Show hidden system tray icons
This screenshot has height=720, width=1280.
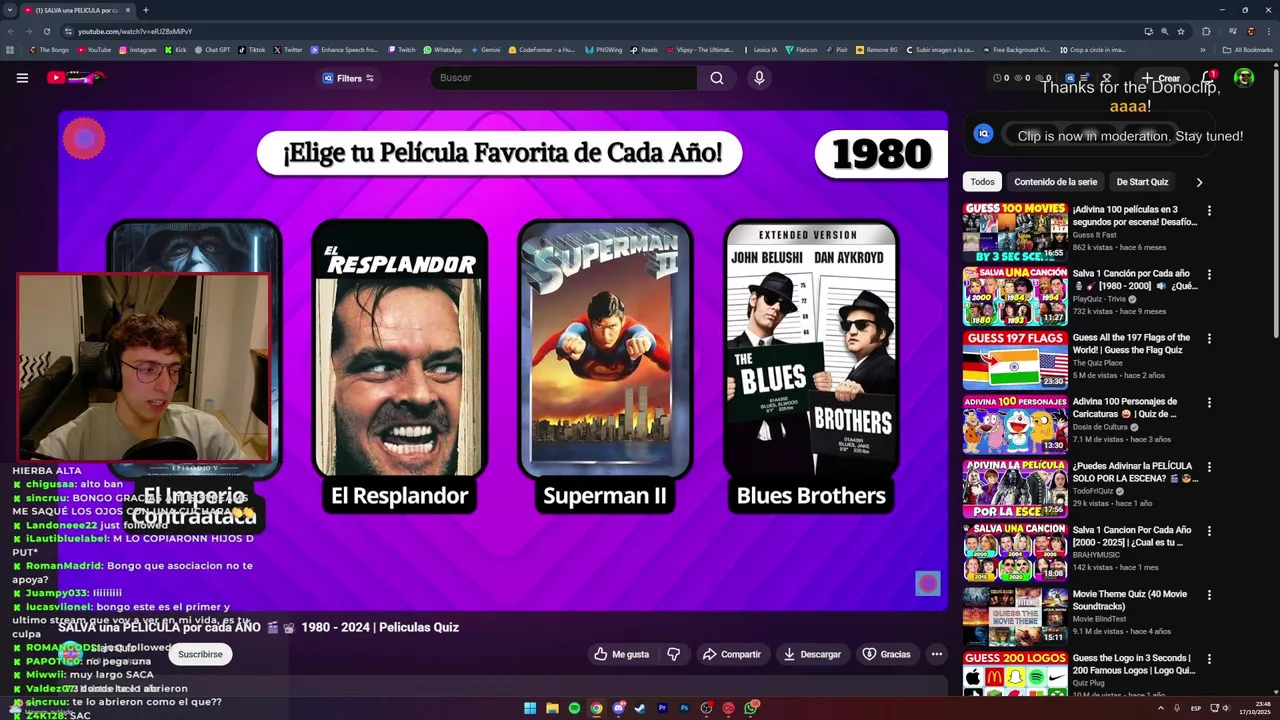(1161, 708)
